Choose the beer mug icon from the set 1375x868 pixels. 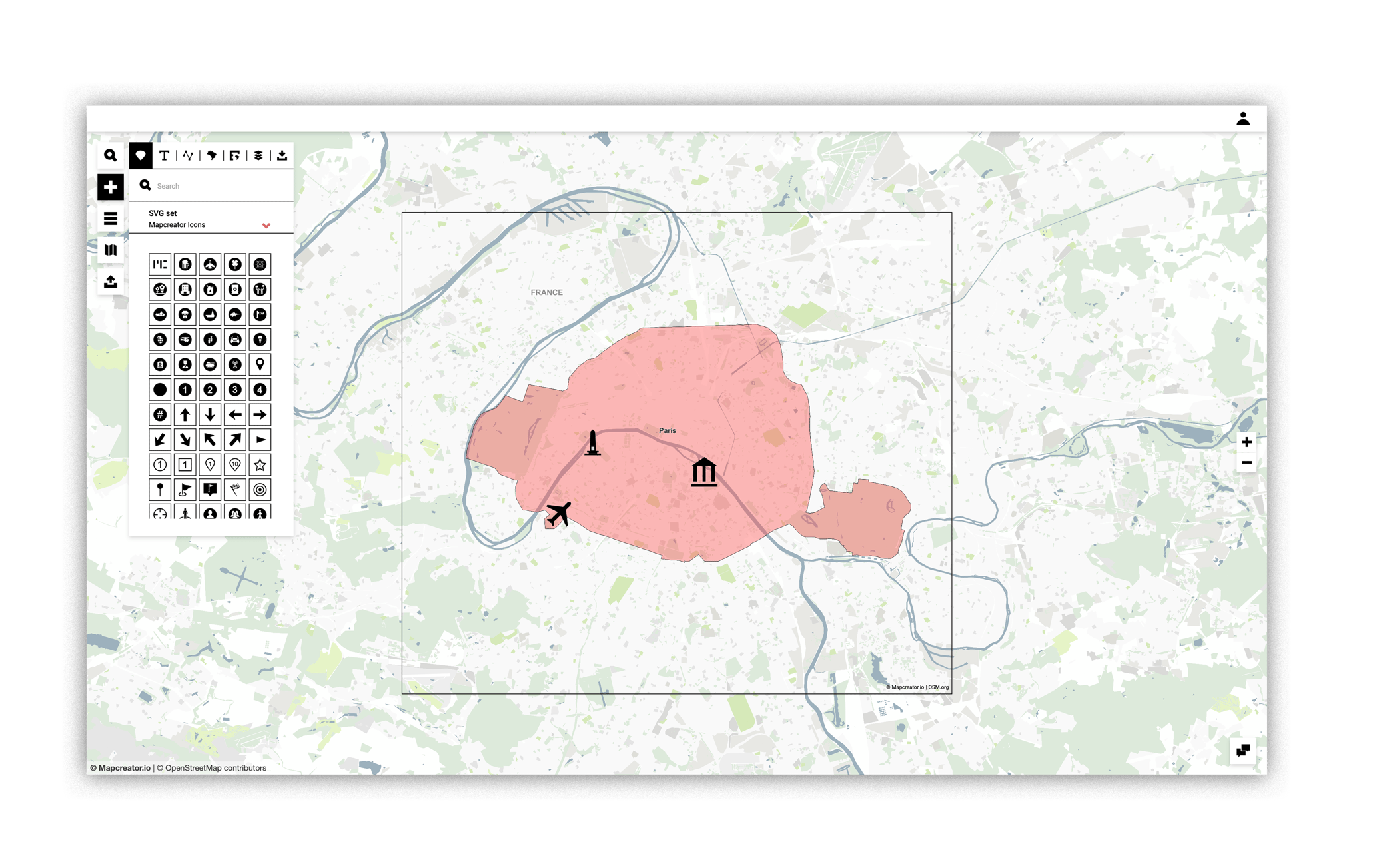click(185, 264)
